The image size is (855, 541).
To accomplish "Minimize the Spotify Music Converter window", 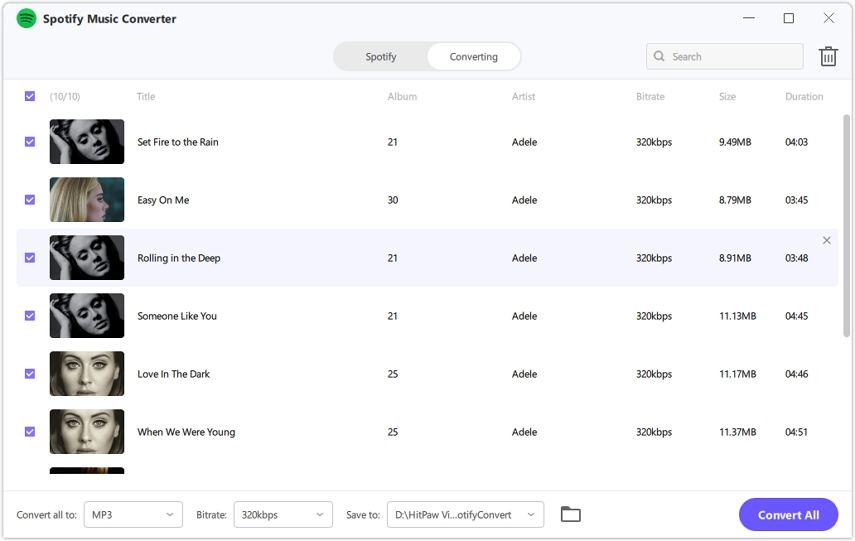I will (x=749, y=18).
